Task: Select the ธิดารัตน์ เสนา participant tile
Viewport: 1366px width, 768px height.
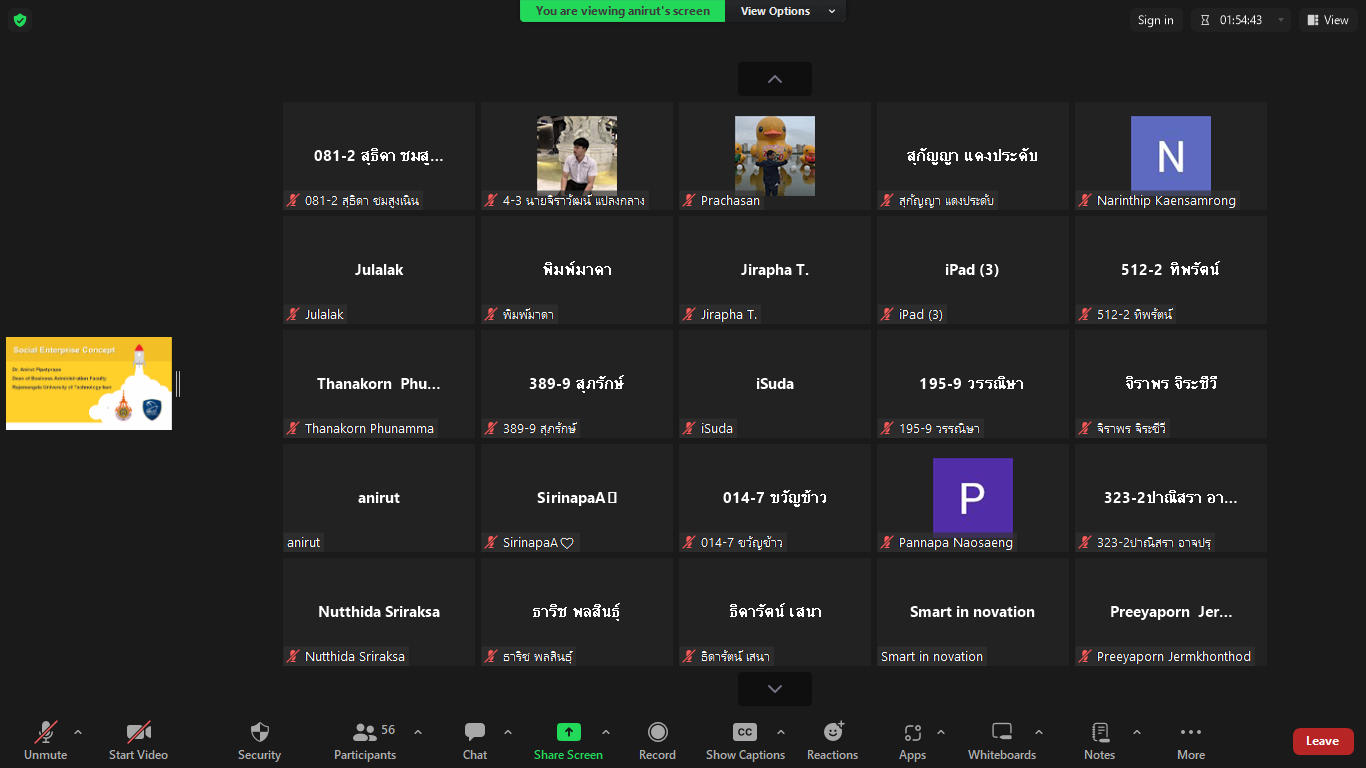Action: click(x=775, y=612)
